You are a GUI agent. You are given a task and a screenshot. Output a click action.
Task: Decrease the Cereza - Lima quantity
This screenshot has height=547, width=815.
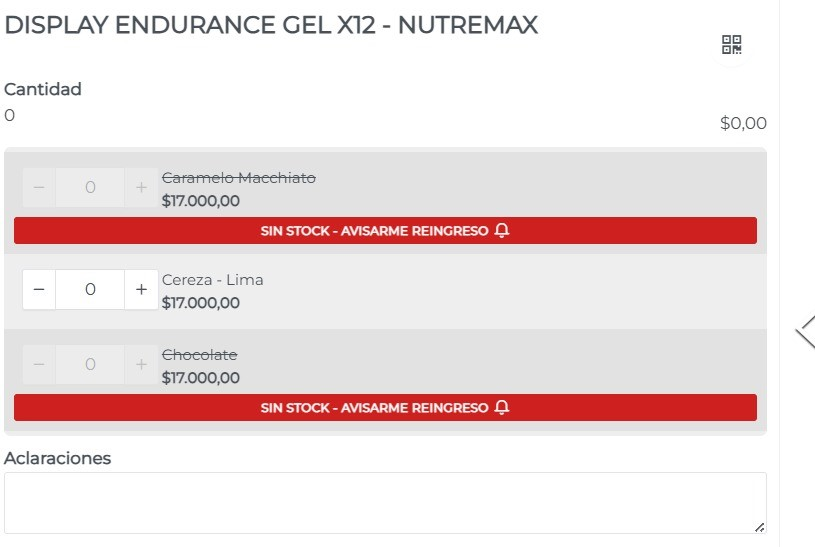[x=39, y=289]
